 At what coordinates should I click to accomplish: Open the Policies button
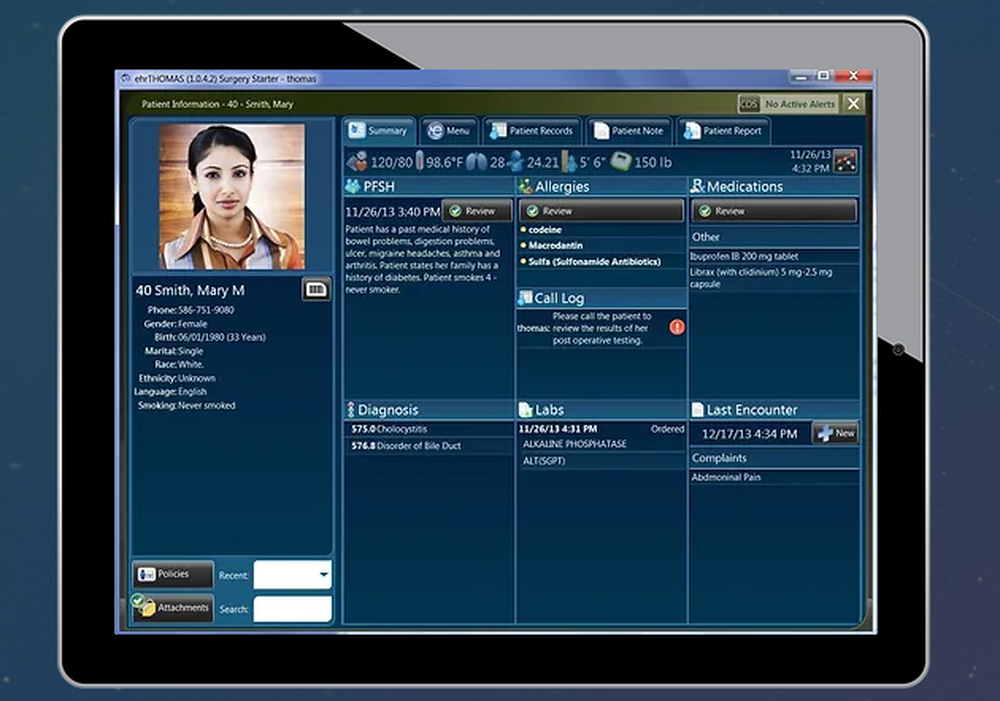coord(173,574)
